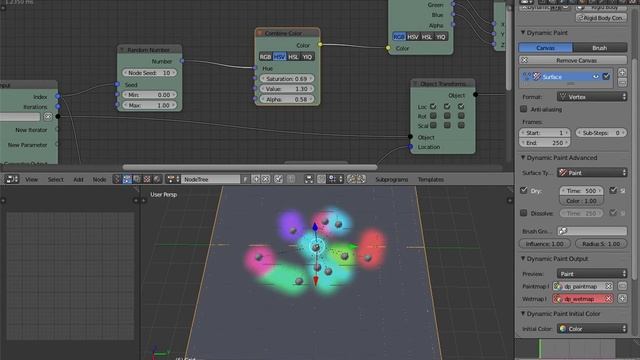The width and height of the screenshot is (640, 360).
Task: Click the Value 1.30 slider
Action: pyautogui.click(x=287, y=89)
